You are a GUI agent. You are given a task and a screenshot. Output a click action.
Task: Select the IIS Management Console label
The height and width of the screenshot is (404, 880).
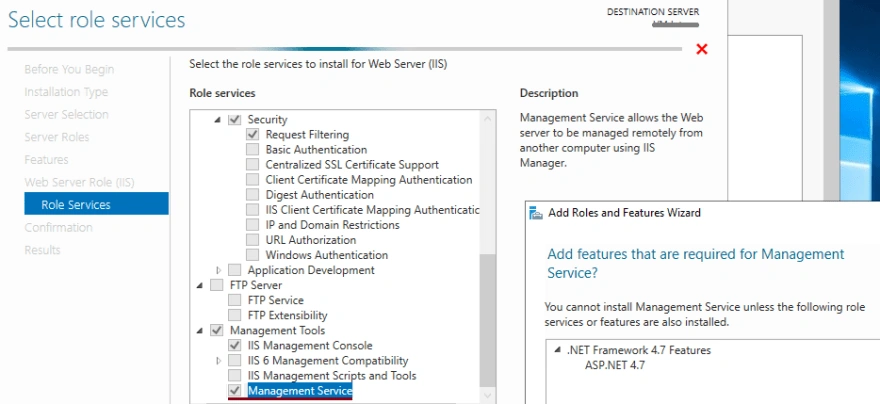(310, 346)
